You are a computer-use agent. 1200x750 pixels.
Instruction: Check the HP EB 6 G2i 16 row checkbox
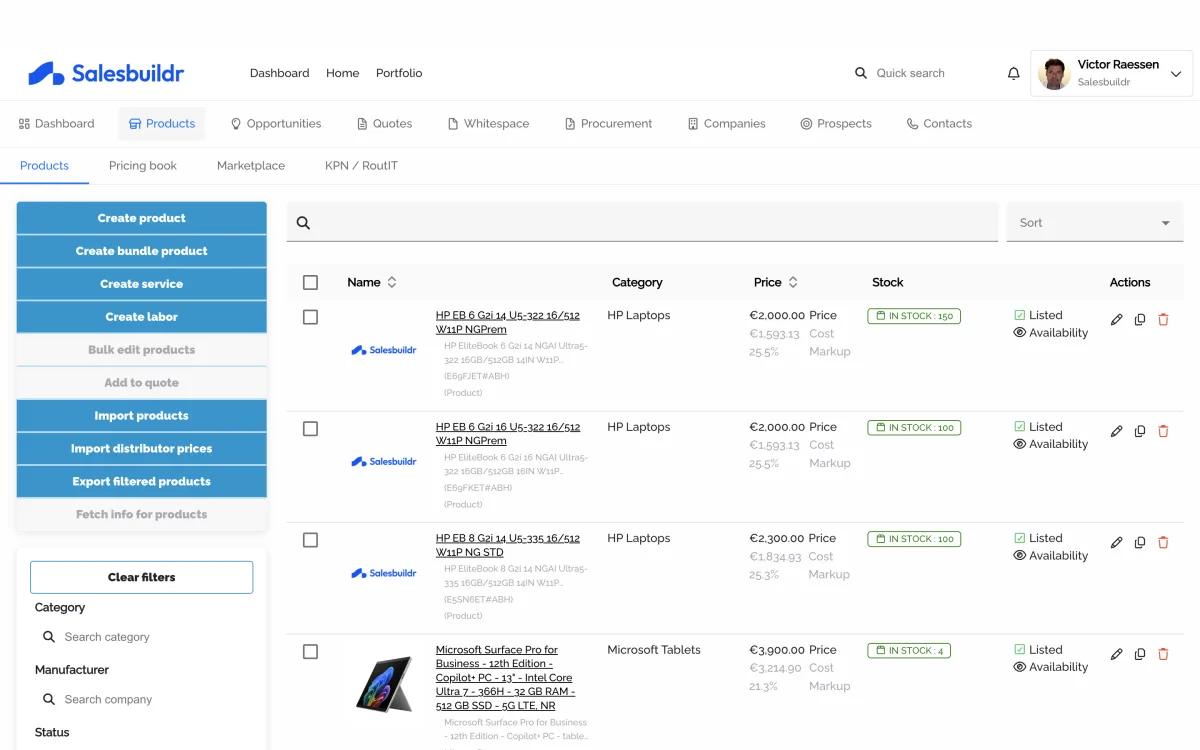click(310, 429)
